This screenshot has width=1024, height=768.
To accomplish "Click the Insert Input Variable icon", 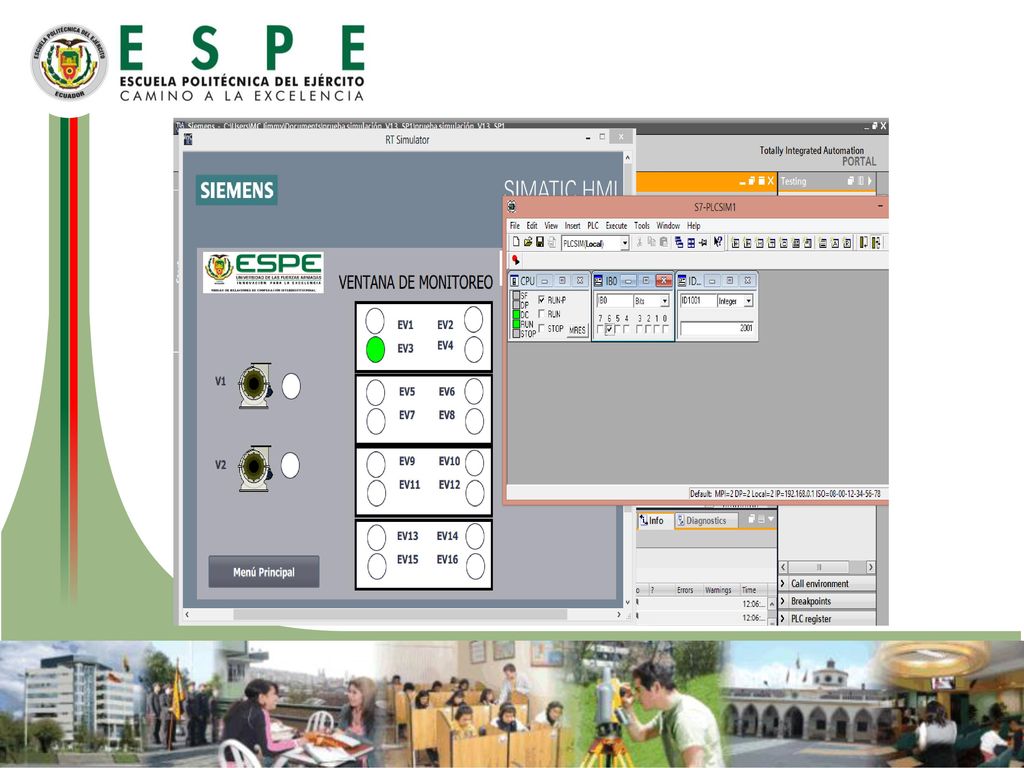I will tap(735, 243).
